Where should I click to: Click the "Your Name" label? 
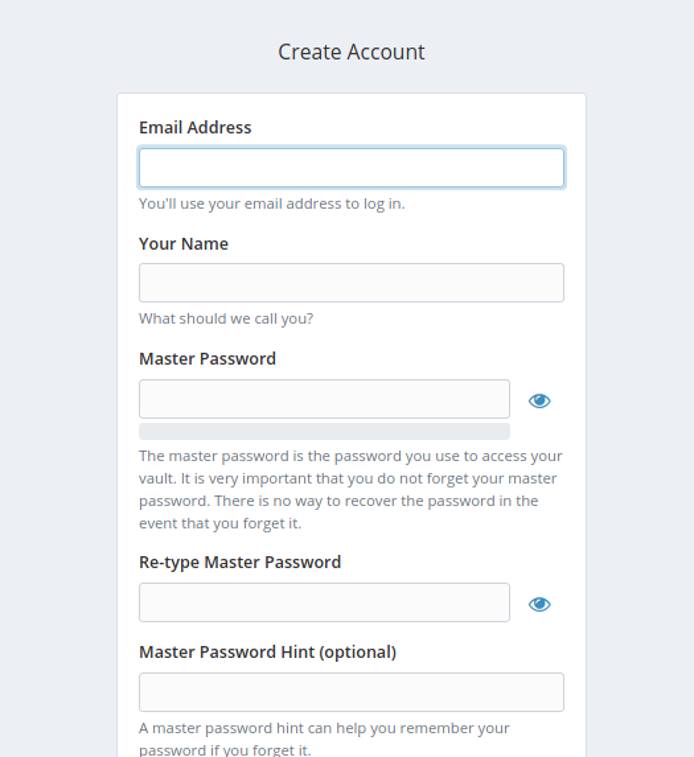pos(183,244)
